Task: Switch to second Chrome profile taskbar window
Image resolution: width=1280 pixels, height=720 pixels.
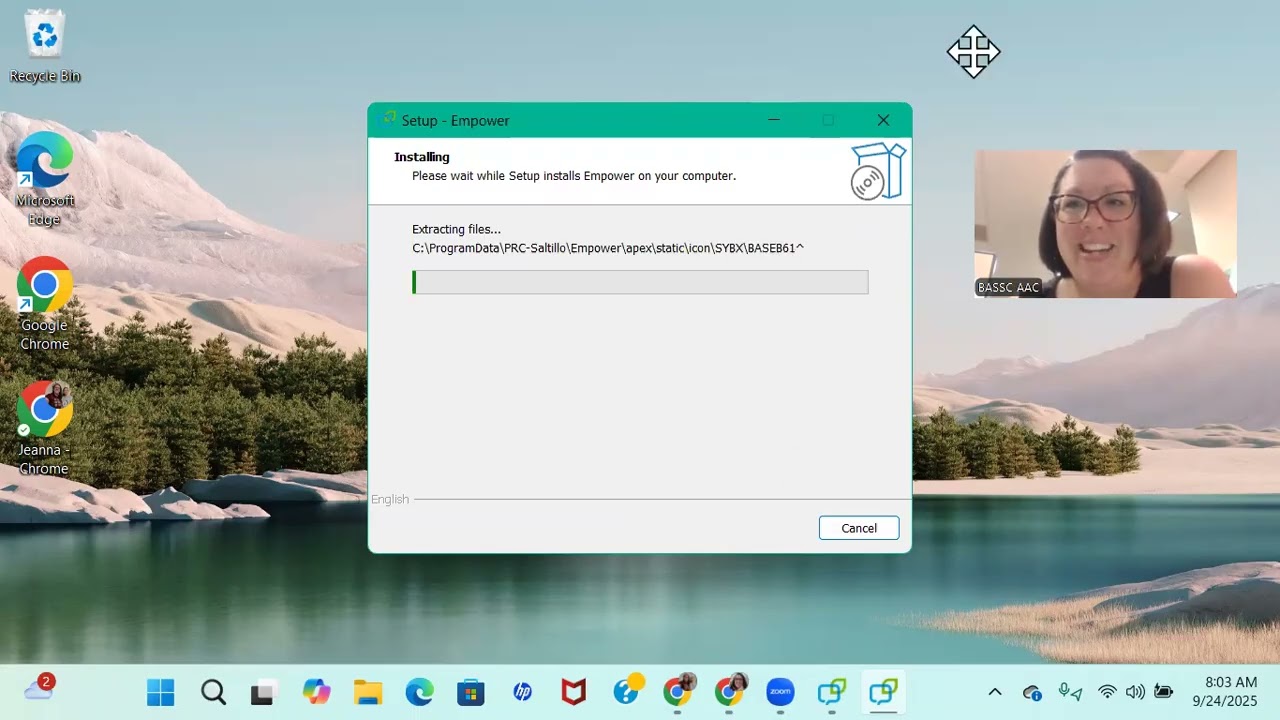Action: (x=730, y=691)
